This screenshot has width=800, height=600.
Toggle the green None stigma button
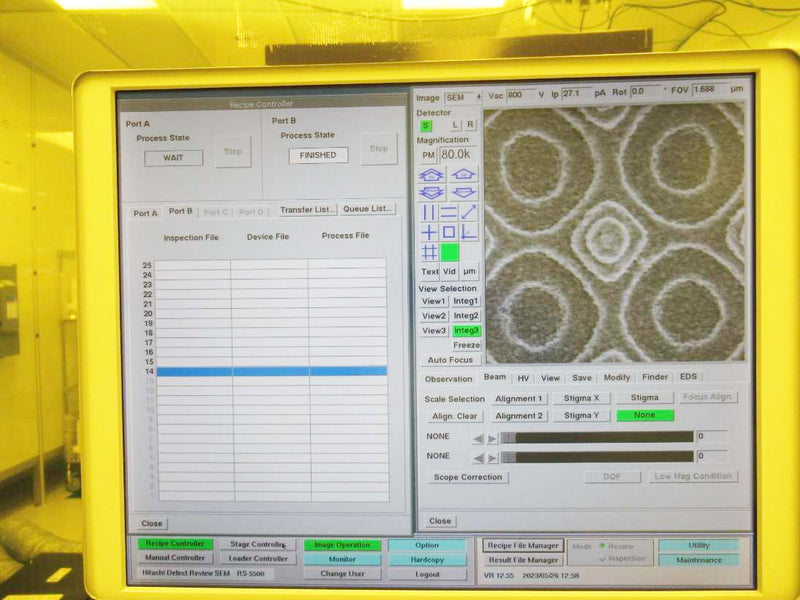pyautogui.click(x=645, y=415)
